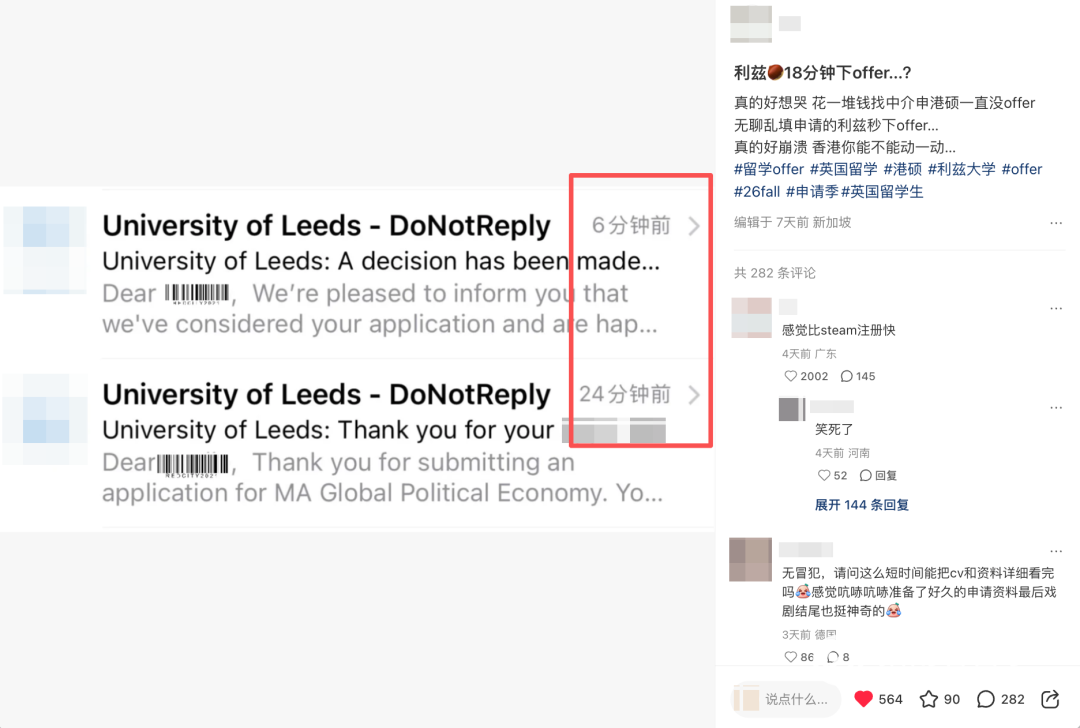Reply to the 笑死了 comment via 回复
The width and height of the screenshot is (1080, 728).
click(x=878, y=475)
